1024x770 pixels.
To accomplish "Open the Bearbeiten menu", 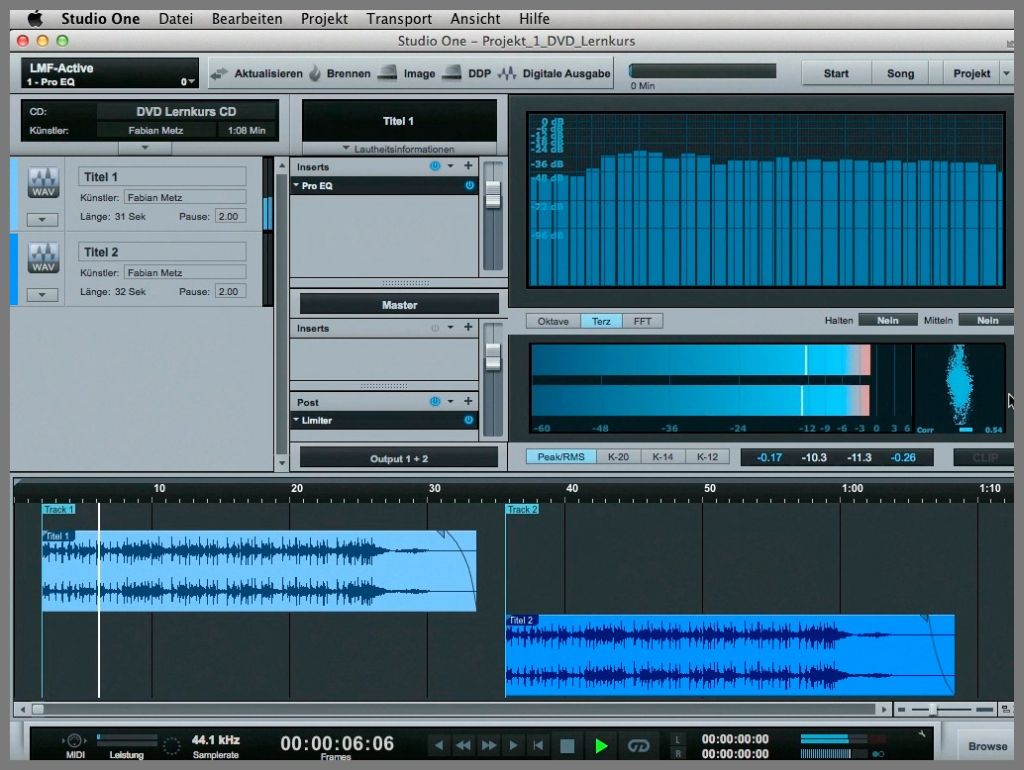I will (247, 18).
